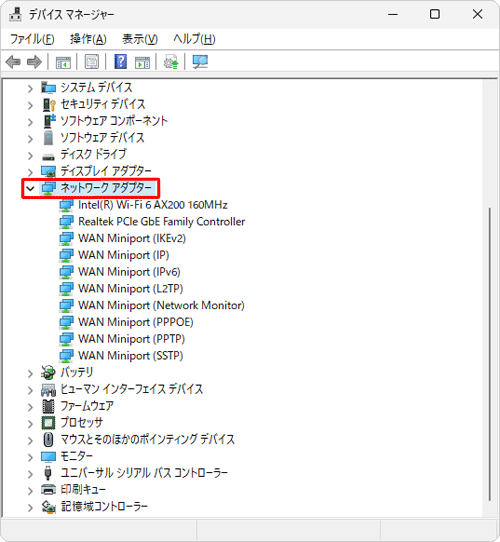The height and width of the screenshot is (542, 500).
Task: Select WAN Miniport (PPPOE) entry
Action: [x=136, y=322]
